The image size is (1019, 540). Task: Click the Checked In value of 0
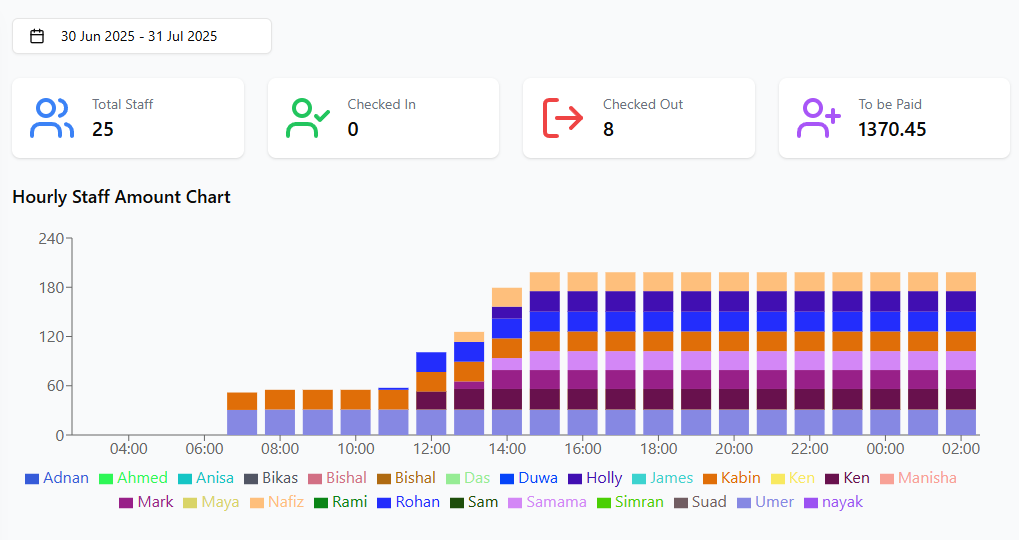tap(353, 129)
